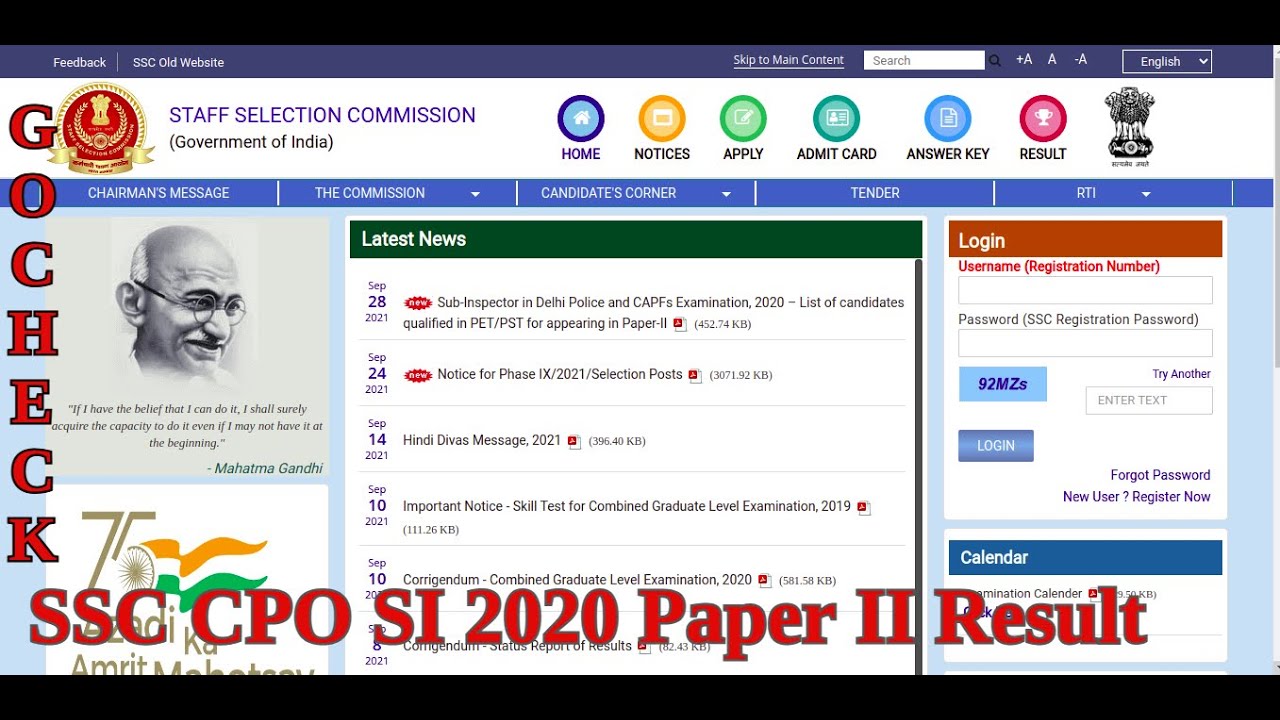This screenshot has height=720, width=1280.
Task: Open Notice for Phase IX/2021/Selection Posts
Action: point(560,374)
